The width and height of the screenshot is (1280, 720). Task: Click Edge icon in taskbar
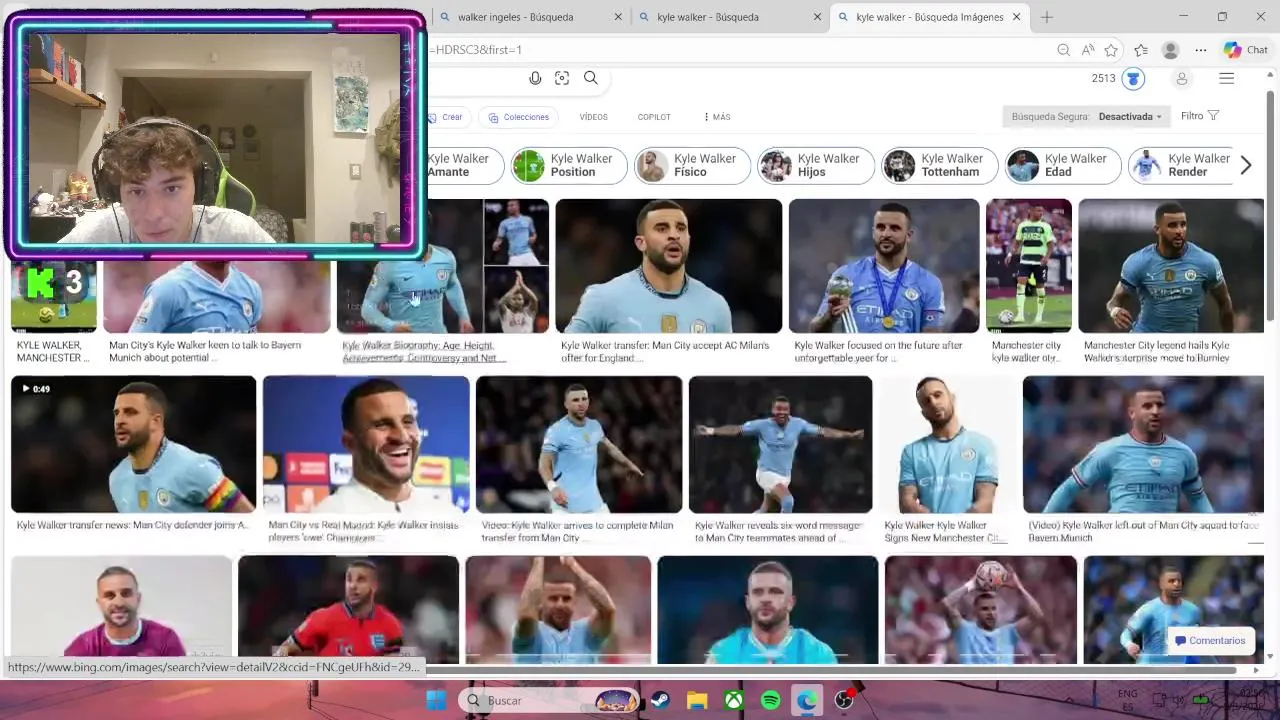coord(807,700)
